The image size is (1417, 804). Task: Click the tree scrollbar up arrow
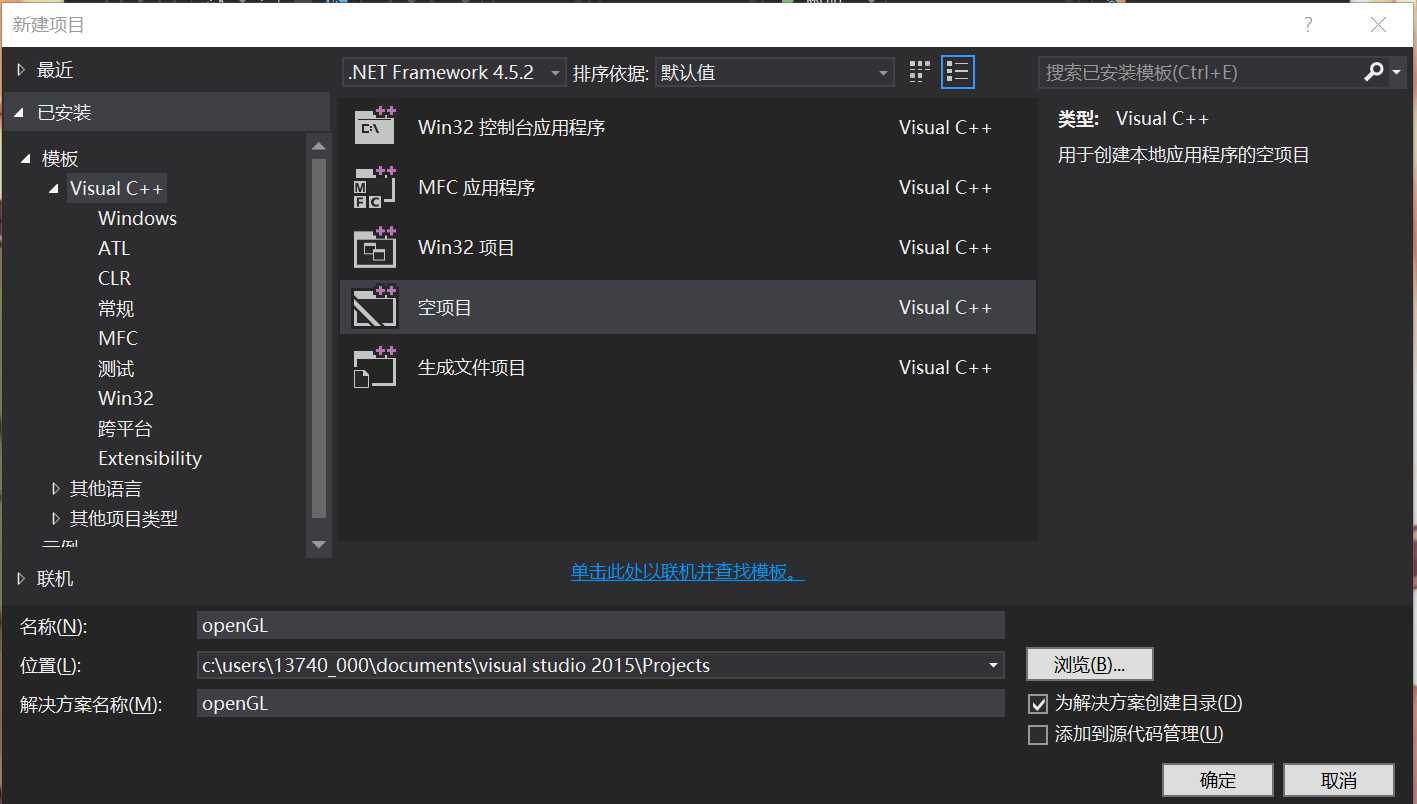coord(319,147)
